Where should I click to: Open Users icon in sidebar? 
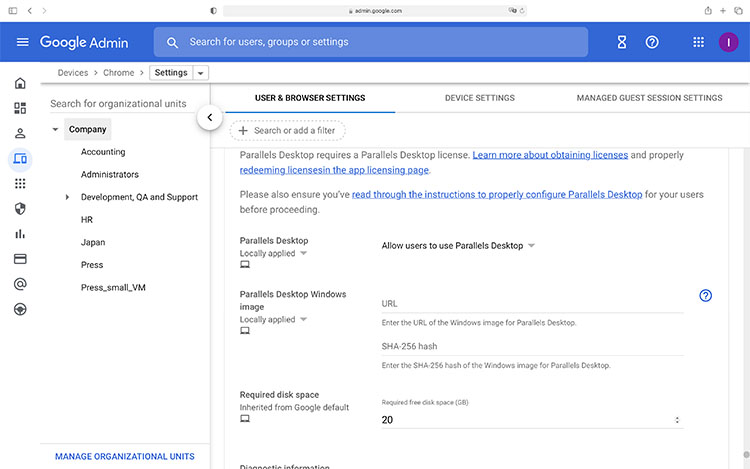pyautogui.click(x=20, y=133)
